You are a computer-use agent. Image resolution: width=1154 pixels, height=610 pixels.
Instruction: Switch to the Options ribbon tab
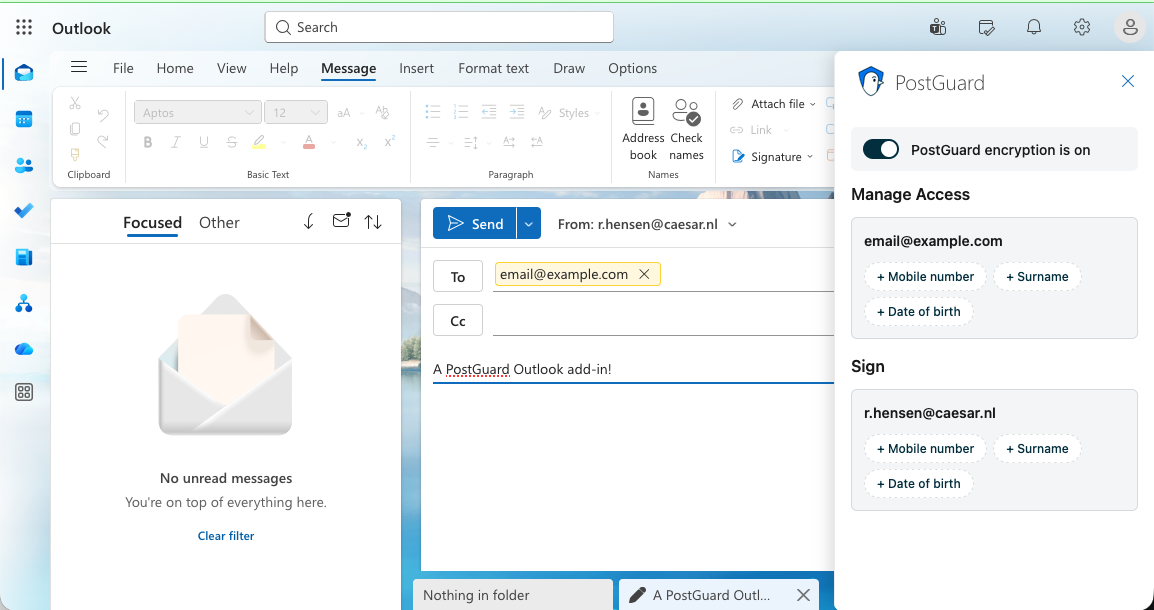click(x=632, y=68)
